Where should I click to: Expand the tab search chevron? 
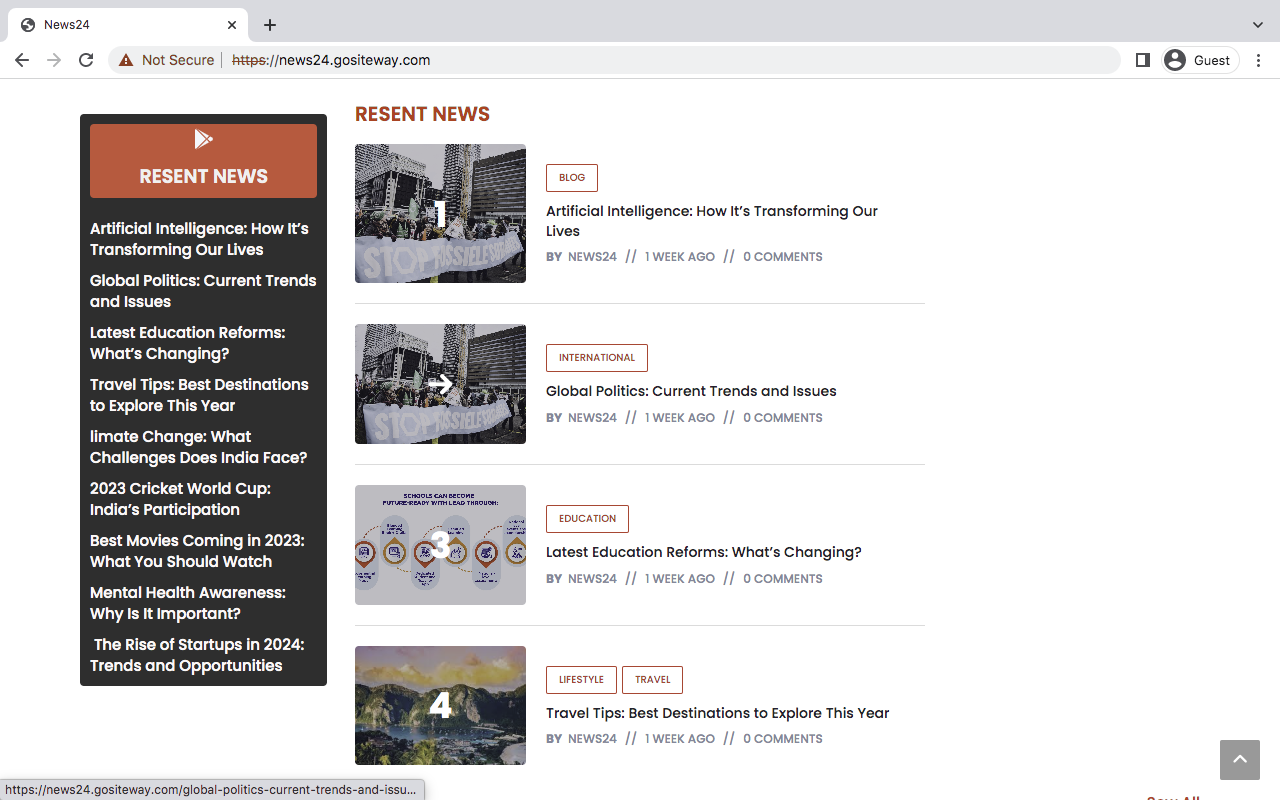click(1258, 25)
